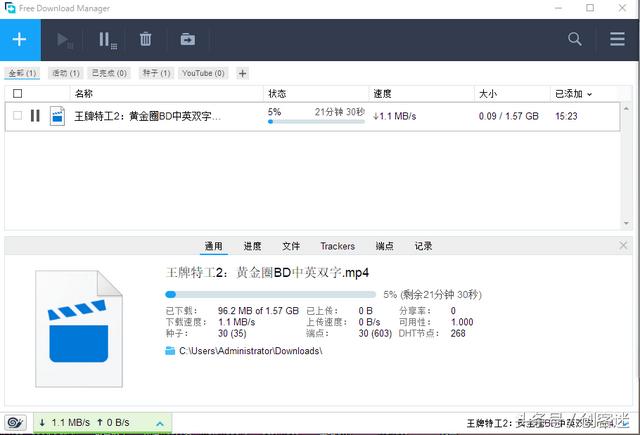Maximize the Free Download Manager window

pos(590,8)
